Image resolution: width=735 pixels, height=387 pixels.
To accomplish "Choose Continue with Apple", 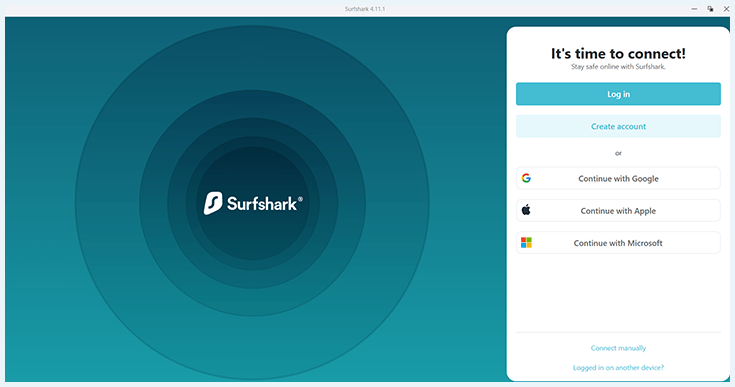I will point(618,210).
